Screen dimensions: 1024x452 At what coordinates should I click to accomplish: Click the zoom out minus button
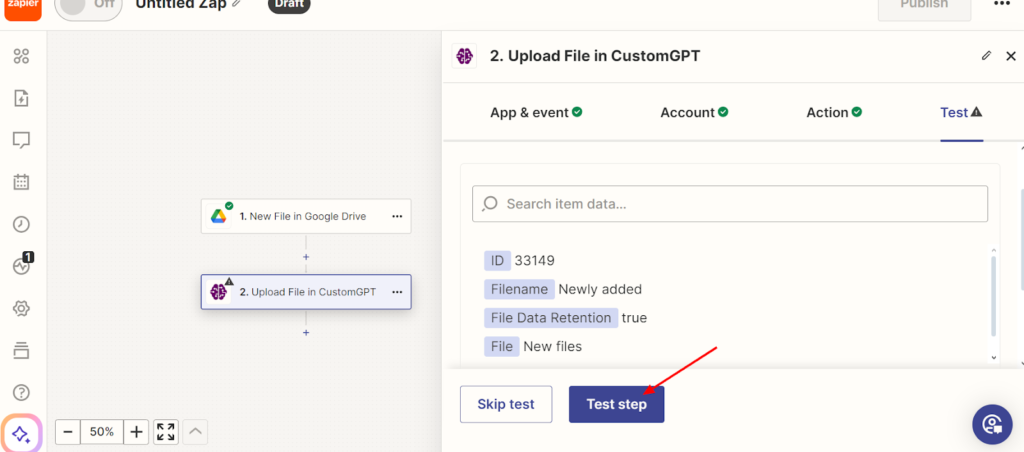(68, 432)
